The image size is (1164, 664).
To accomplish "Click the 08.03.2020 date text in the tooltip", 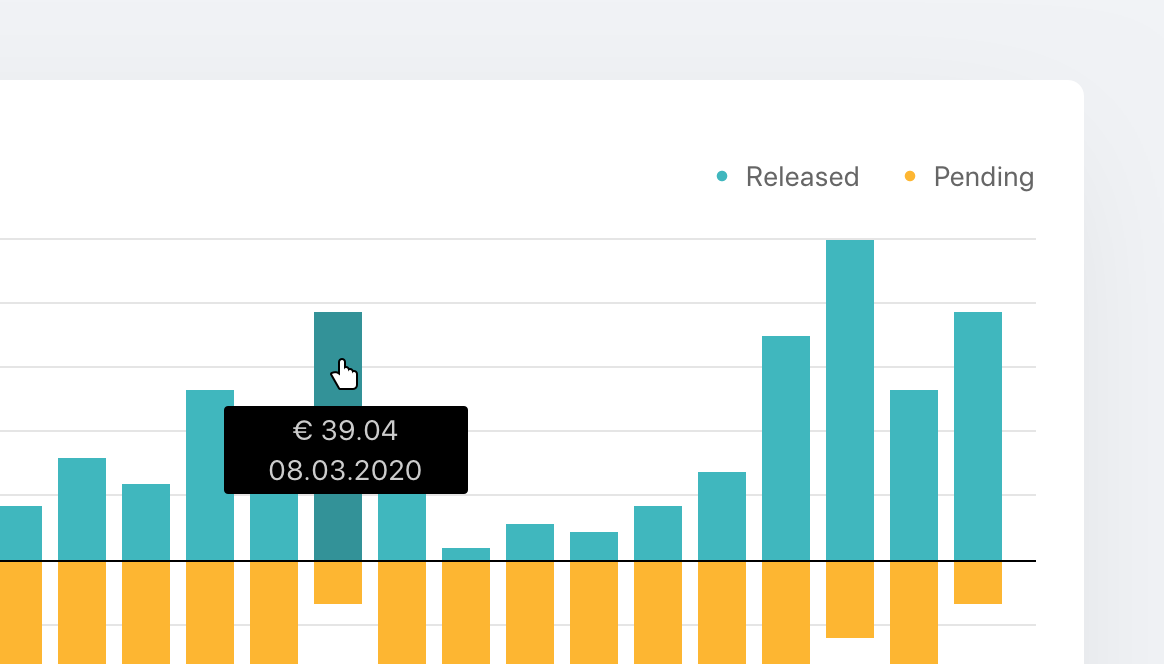I will click(345, 470).
